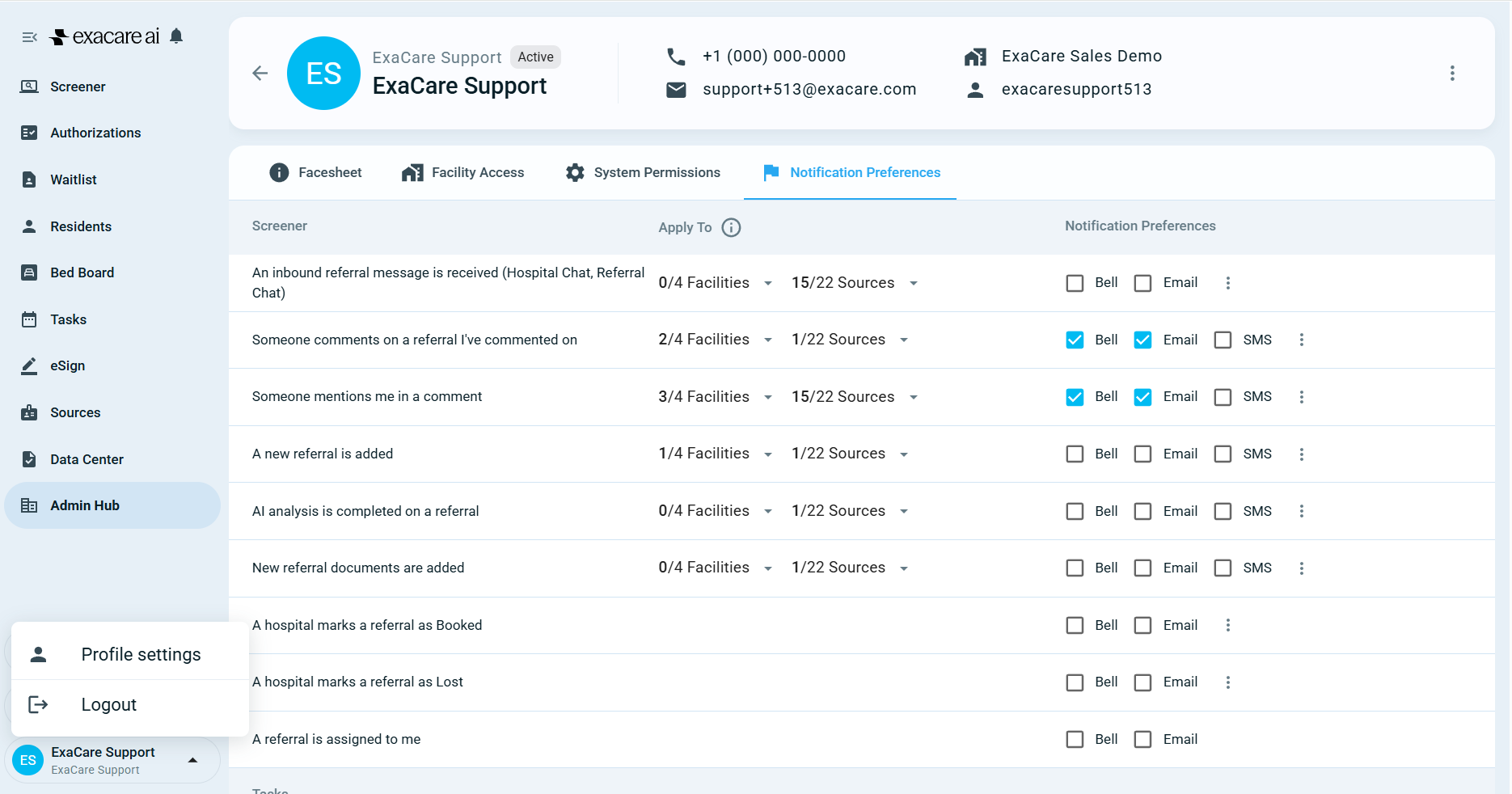Open Authorizations in the sidebar
Image resolution: width=1512 pixels, height=794 pixels.
tap(112, 133)
